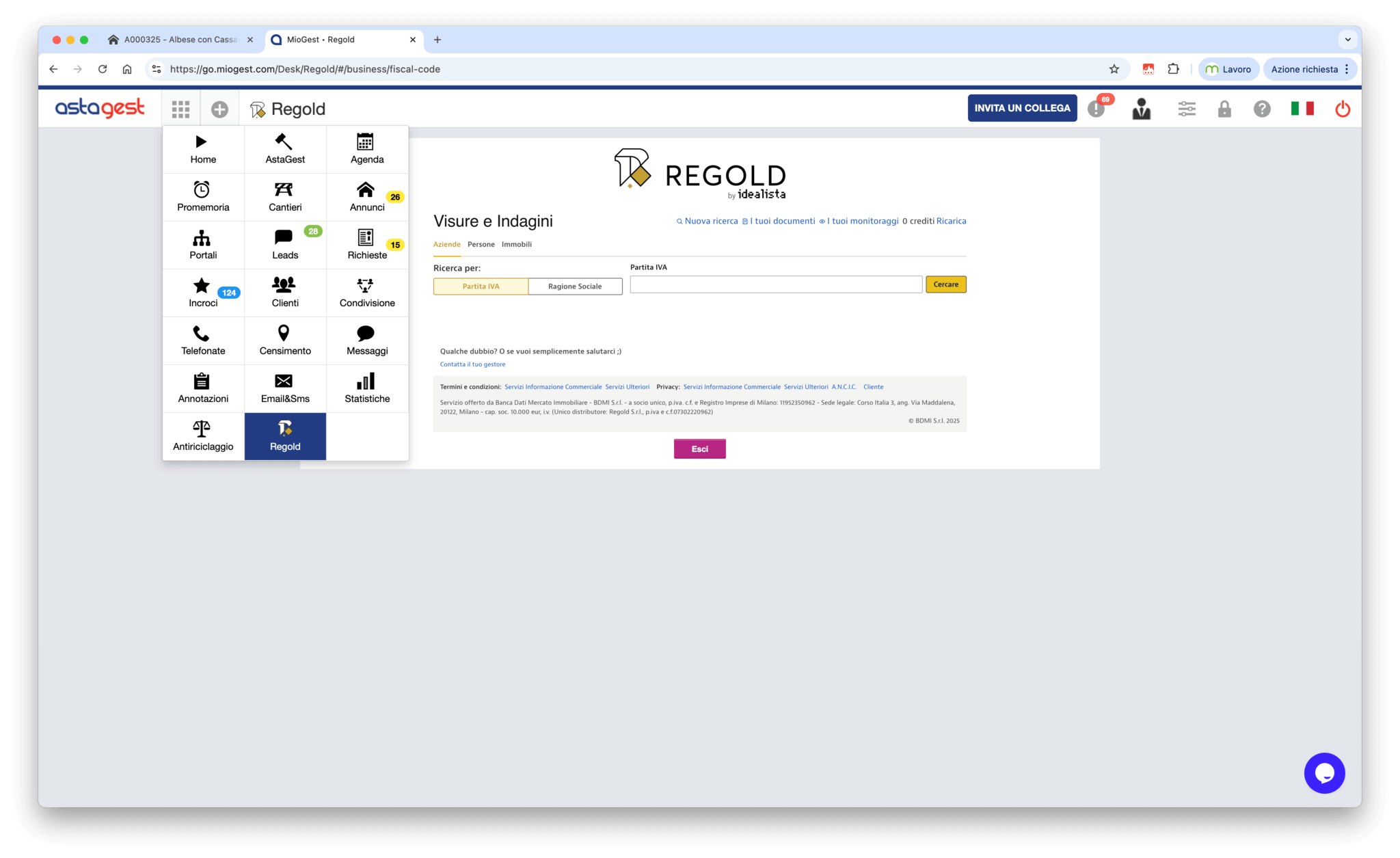Click Contatta il tuo gestore link
Viewport: 1400px width, 858px height.
[x=473, y=364]
